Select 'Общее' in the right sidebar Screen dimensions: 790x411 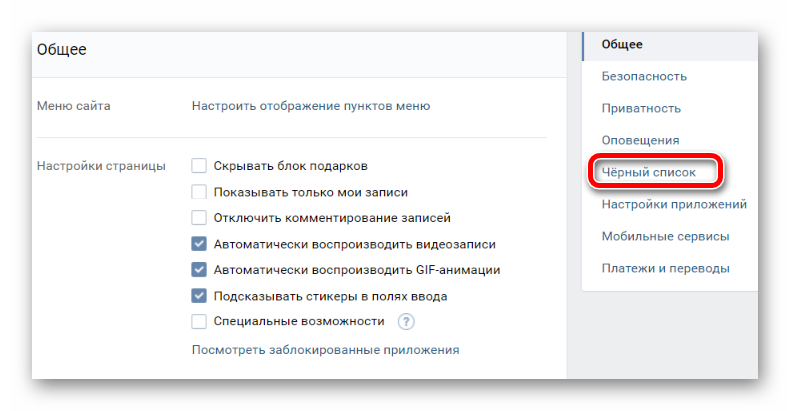pyautogui.click(x=622, y=44)
